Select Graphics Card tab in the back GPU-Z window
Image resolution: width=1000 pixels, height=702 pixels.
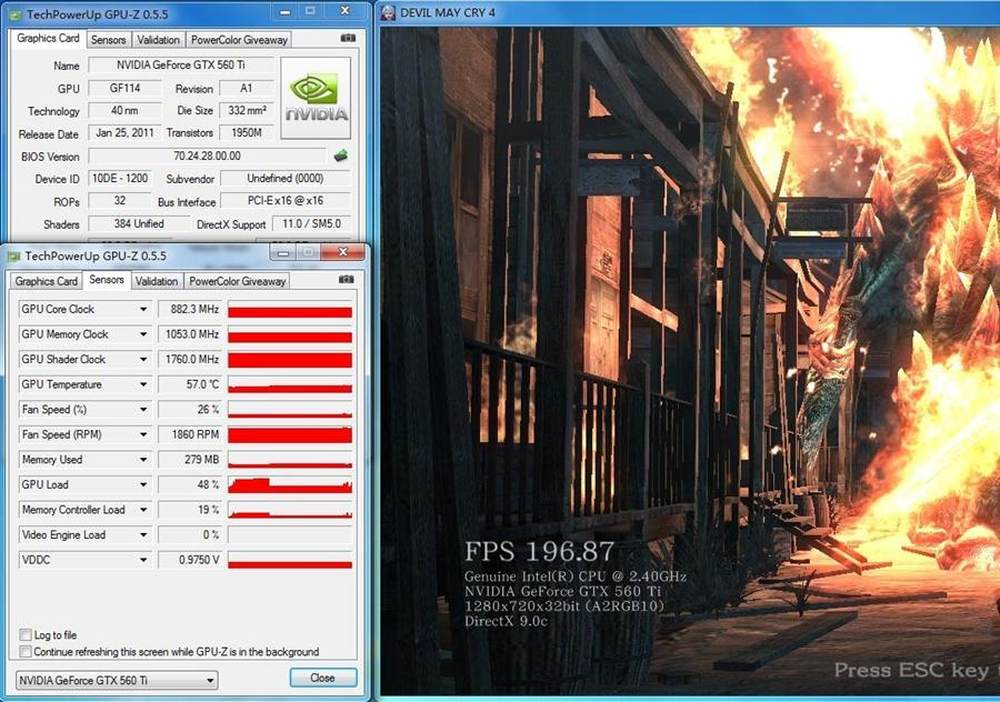click(48, 38)
